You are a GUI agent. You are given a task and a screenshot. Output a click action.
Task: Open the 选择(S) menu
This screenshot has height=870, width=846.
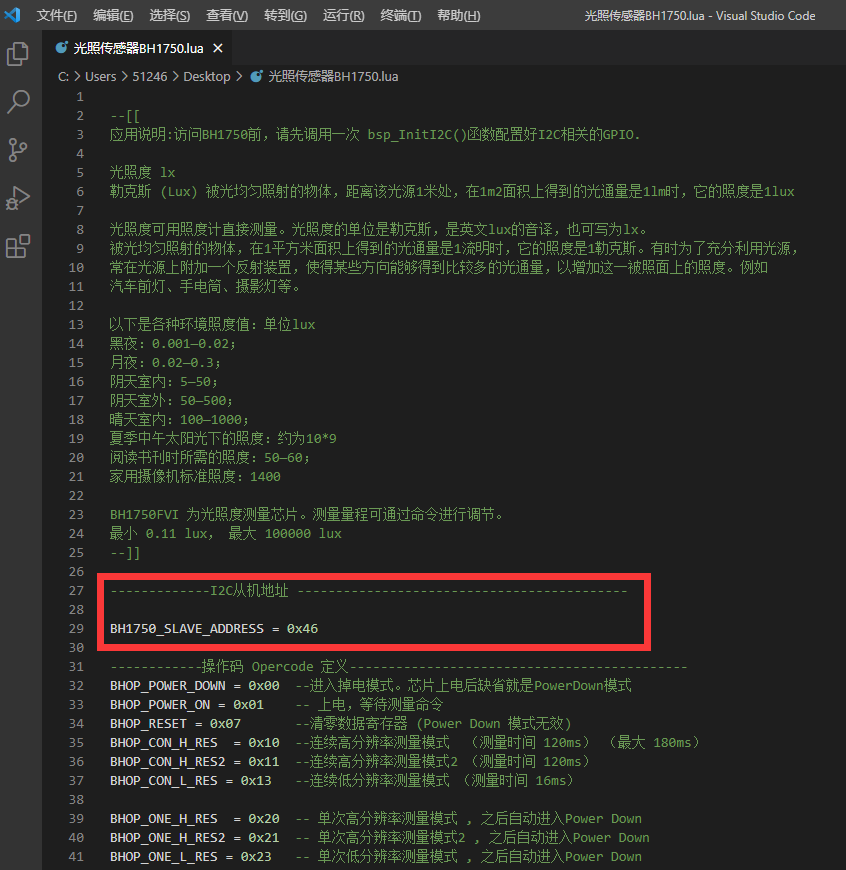point(170,16)
